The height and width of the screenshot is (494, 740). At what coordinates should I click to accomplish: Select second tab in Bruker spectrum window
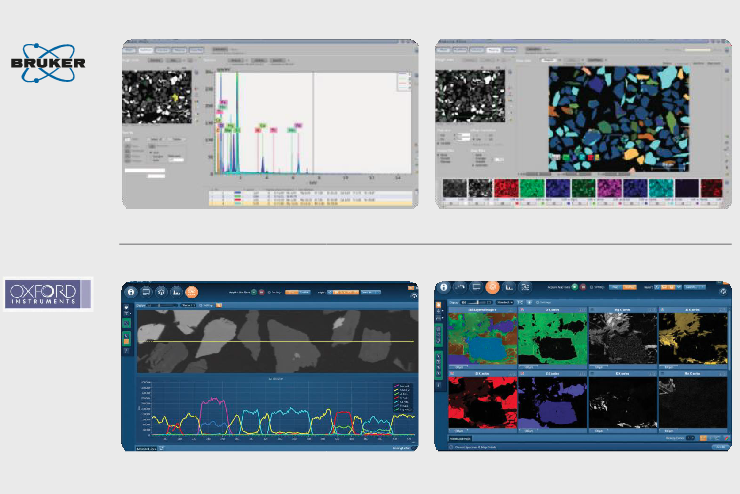pos(146,50)
